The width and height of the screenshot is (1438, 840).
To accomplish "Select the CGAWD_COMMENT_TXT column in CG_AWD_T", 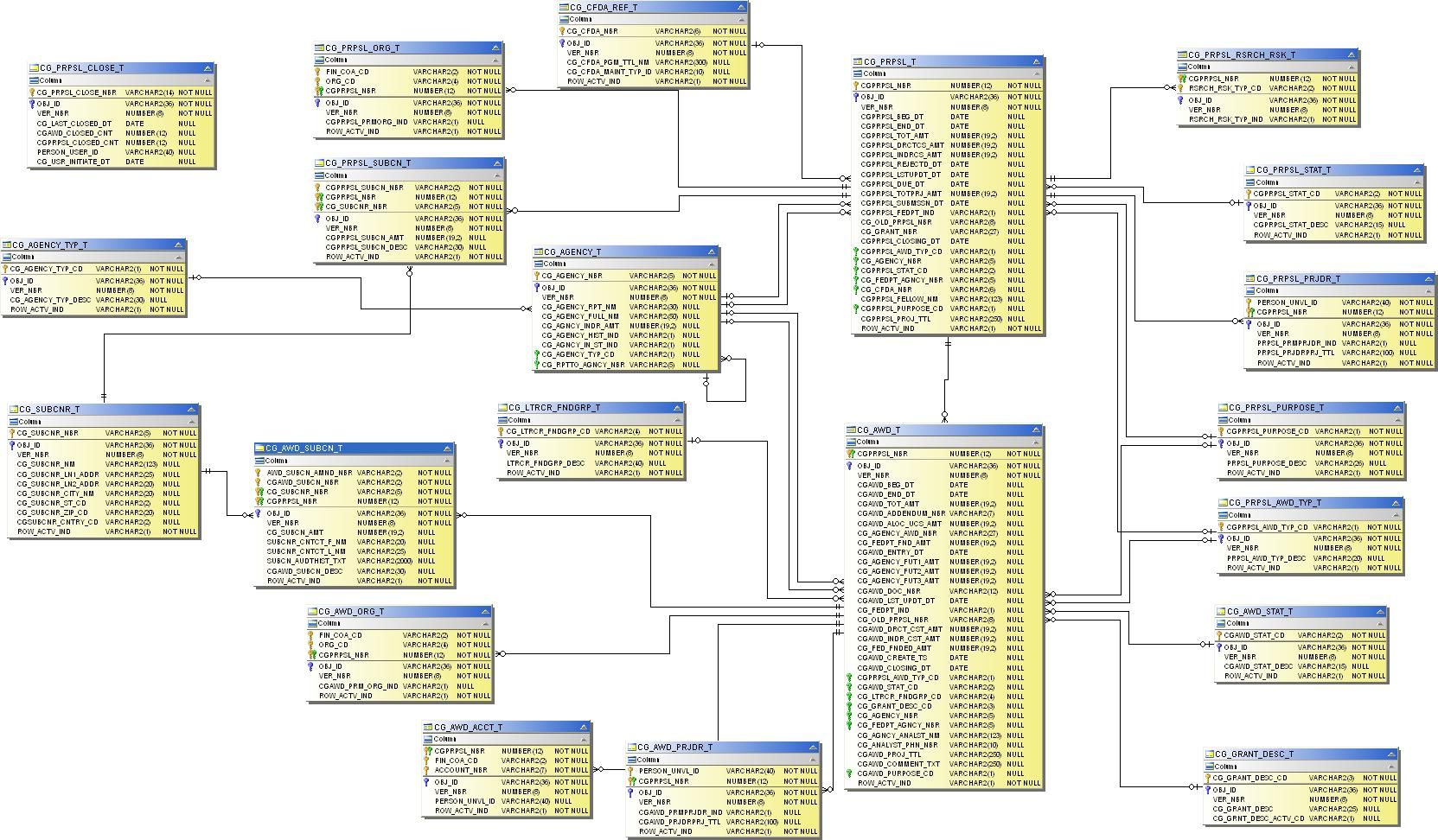I will pyautogui.click(x=944, y=764).
